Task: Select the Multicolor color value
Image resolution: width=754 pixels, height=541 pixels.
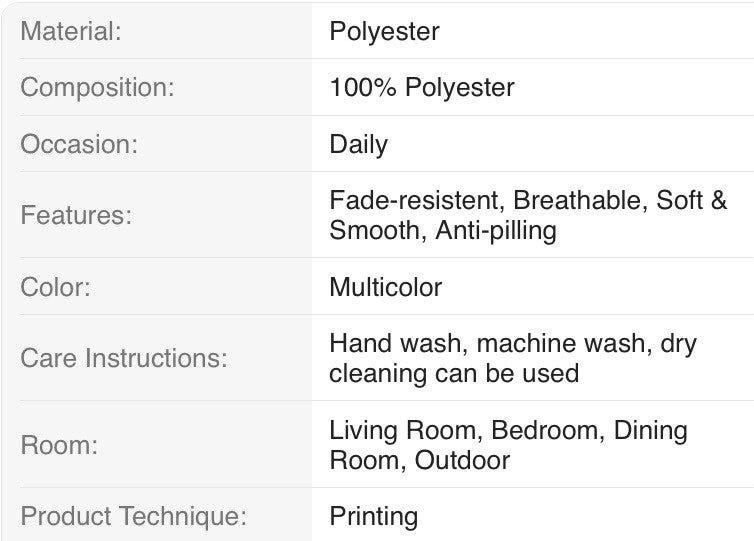Action: coord(385,287)
